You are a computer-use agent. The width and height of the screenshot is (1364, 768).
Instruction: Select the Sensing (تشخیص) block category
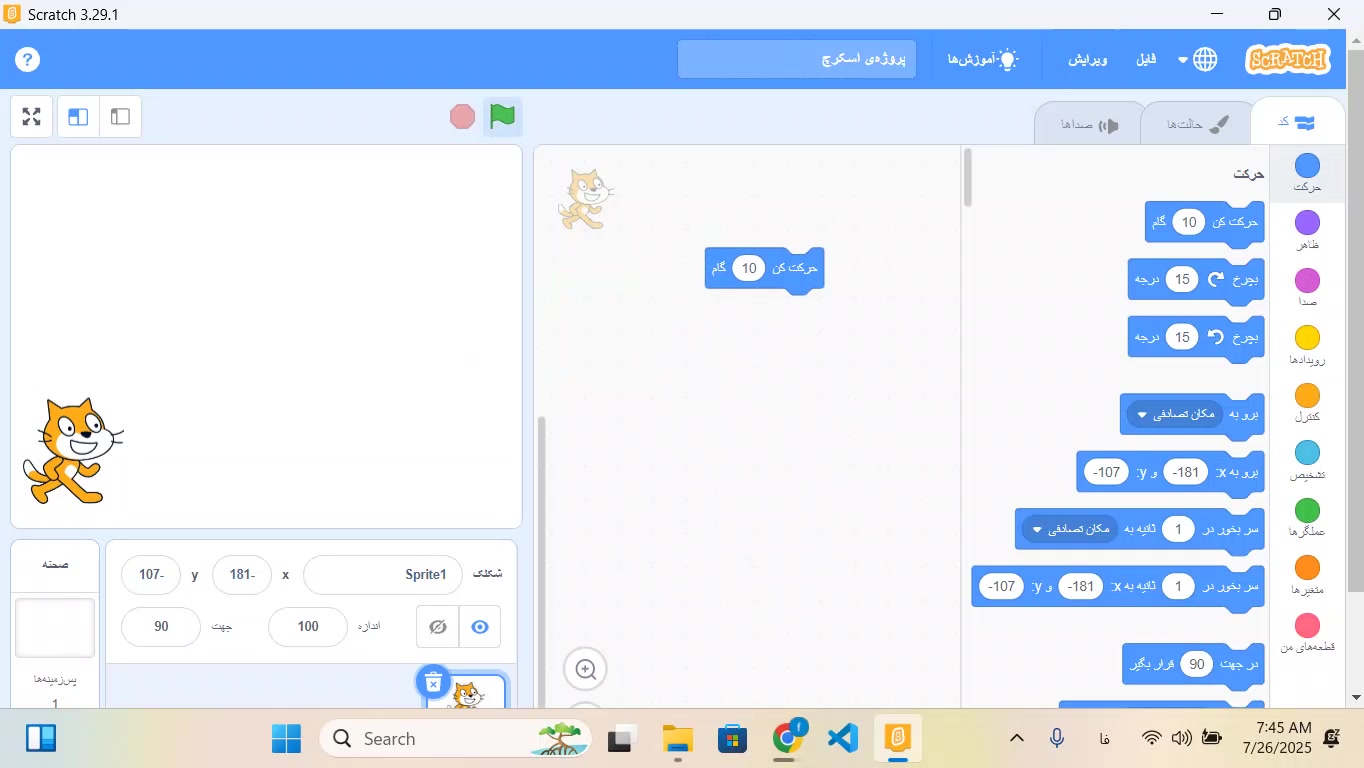[x=1307, y=460]
